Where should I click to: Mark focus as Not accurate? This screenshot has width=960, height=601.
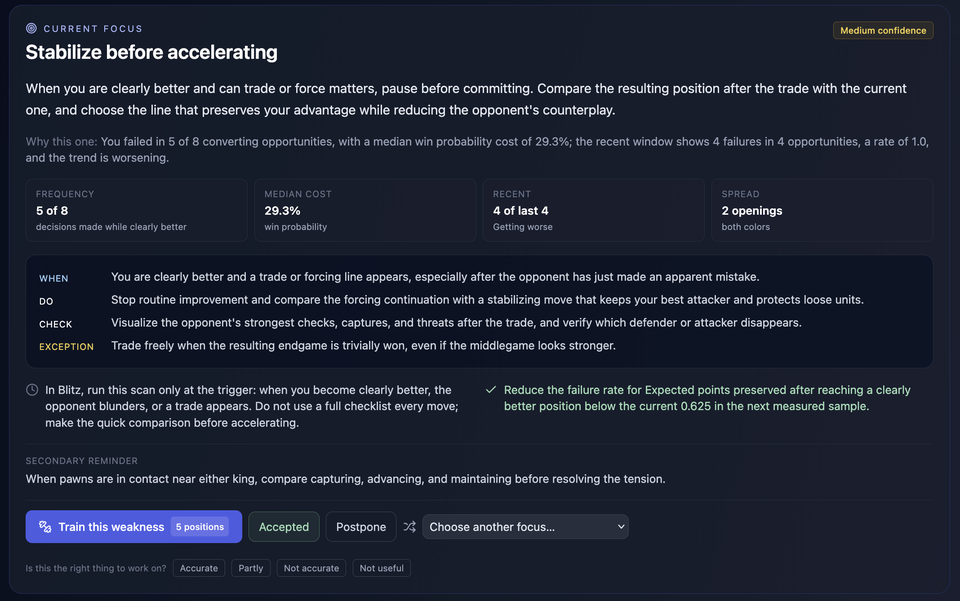(x=311, y=568)
